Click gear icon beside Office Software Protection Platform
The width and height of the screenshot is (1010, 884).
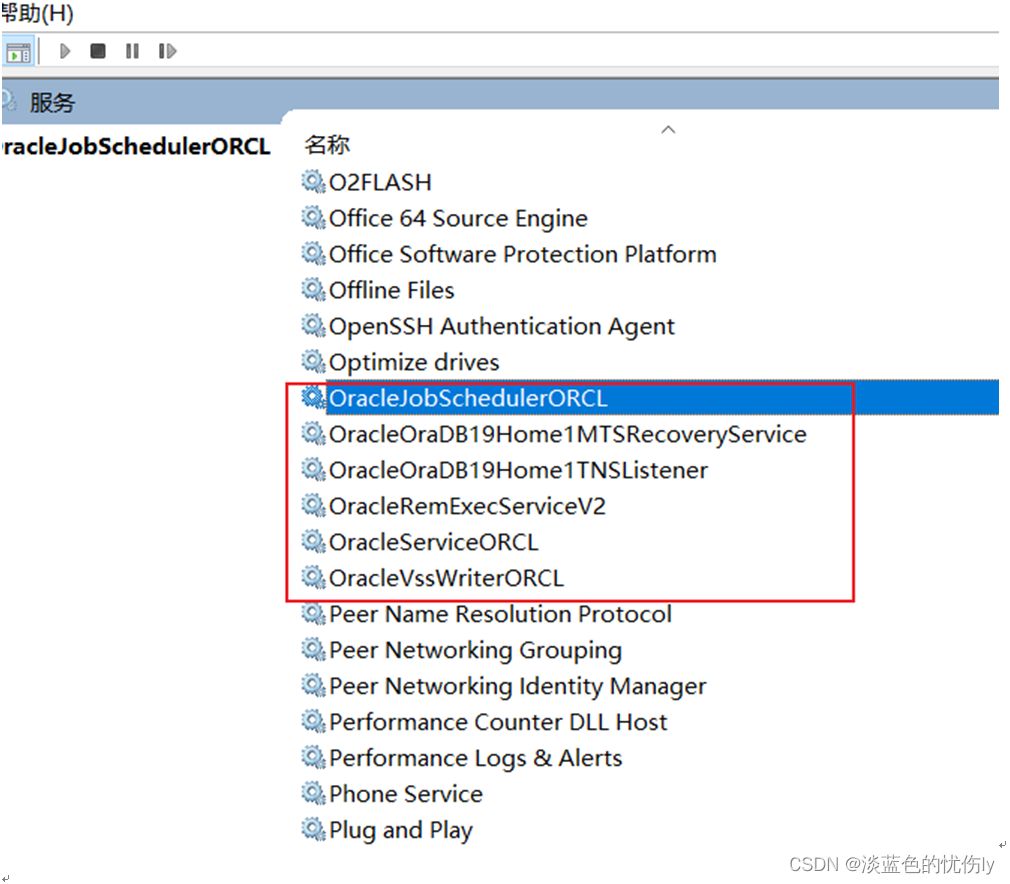pos(314,254)
